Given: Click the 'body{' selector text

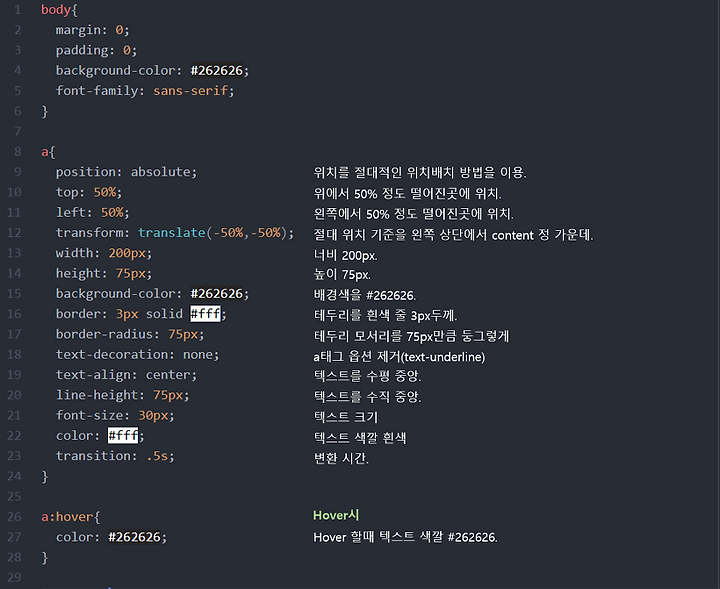Looking at the screenshot, I should 59,10.
